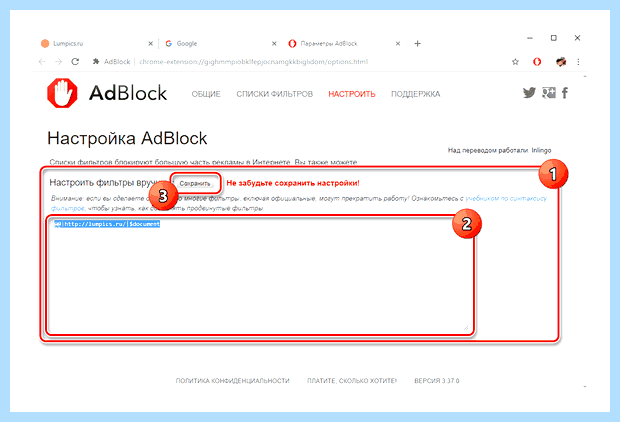Close the Lumpics.ru tab
The height and width of the screenshot is (422, 620).
[x=150, y=44]
